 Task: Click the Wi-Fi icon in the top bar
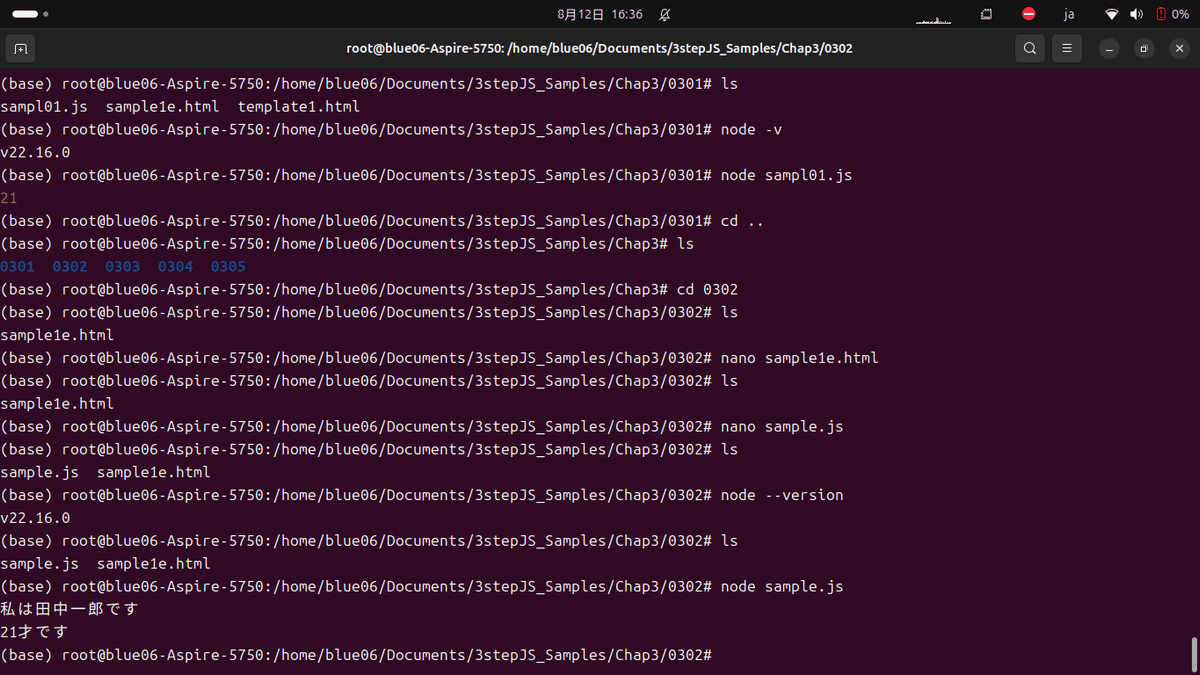click(x=1110, y=14)
